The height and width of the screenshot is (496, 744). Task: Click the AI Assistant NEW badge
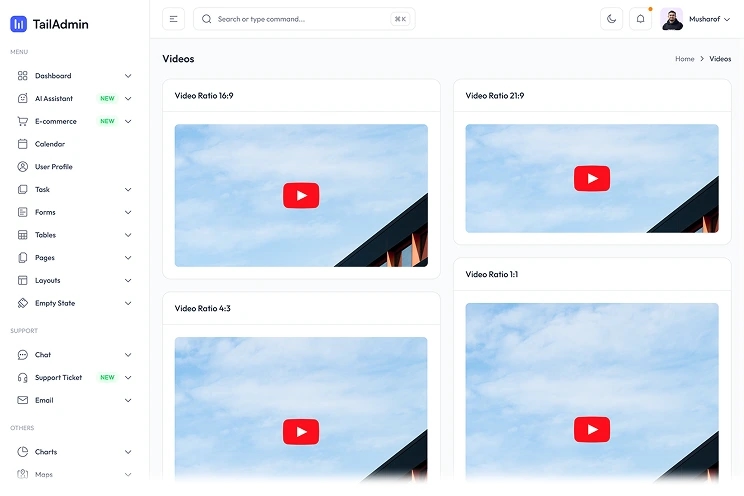coord(107,99)
